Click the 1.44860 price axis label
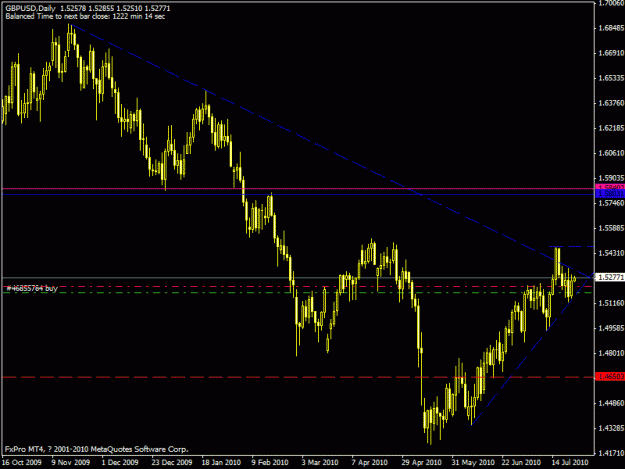The width and height of the screenshot is (625, 469). point(611,403)
